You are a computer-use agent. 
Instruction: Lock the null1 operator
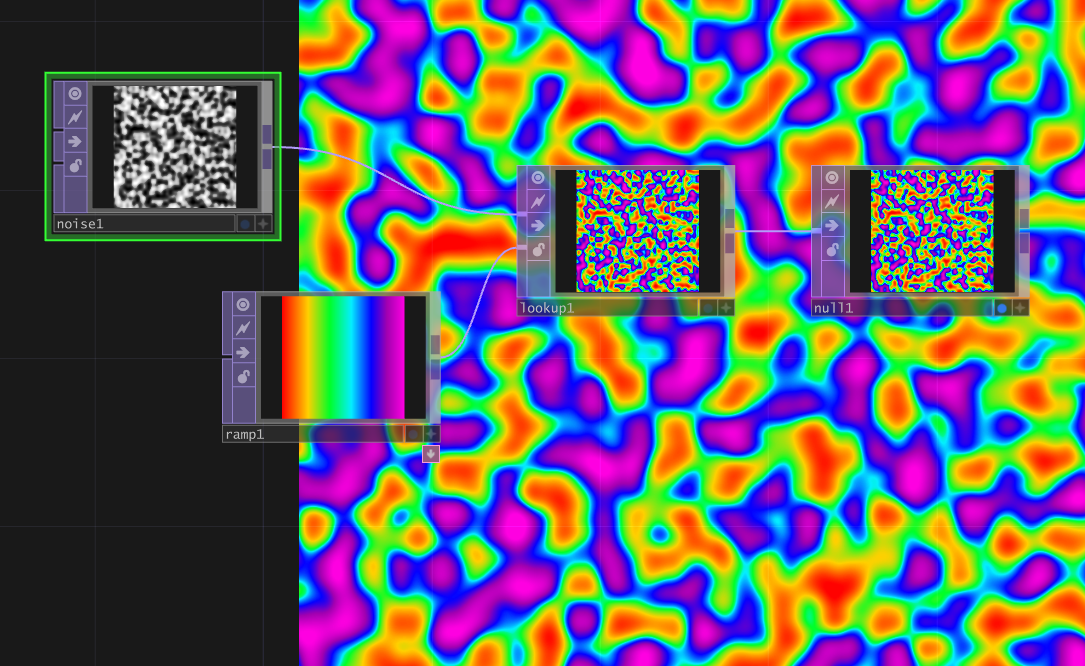(x=832, y=250)
